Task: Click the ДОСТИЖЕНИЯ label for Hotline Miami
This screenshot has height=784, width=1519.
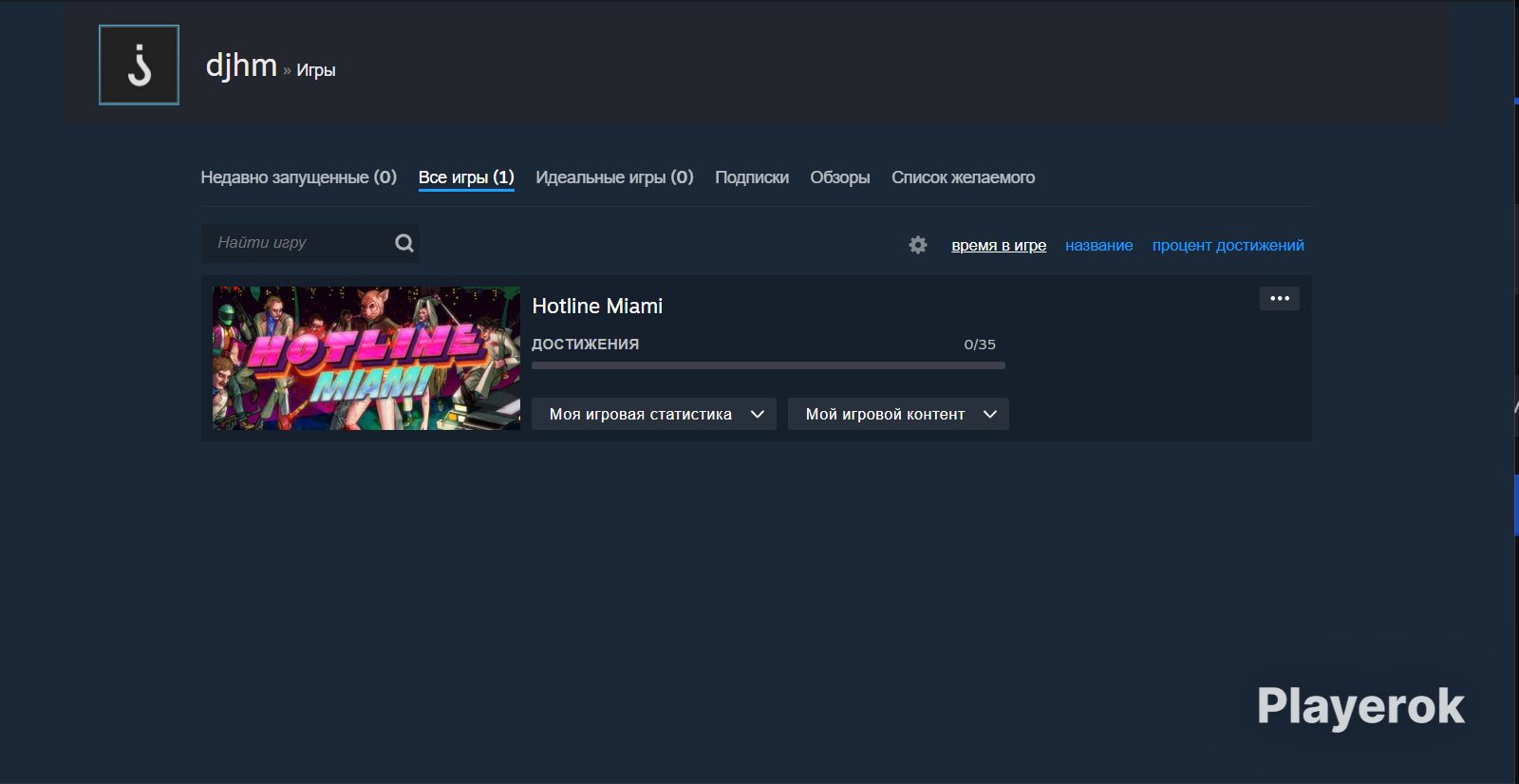Action: coord(585,345)
